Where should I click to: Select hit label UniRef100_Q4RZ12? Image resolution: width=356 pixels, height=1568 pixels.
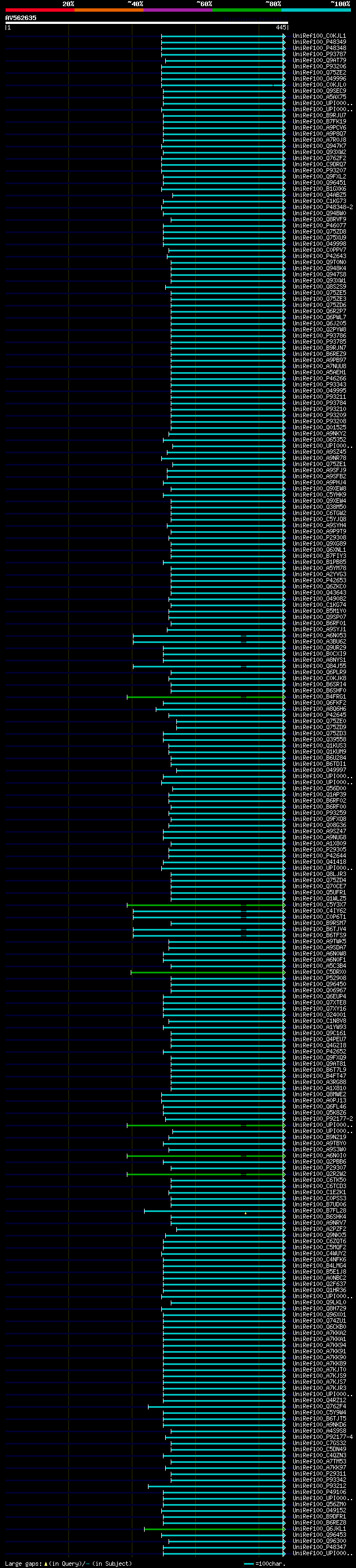tap(319, 1401)
